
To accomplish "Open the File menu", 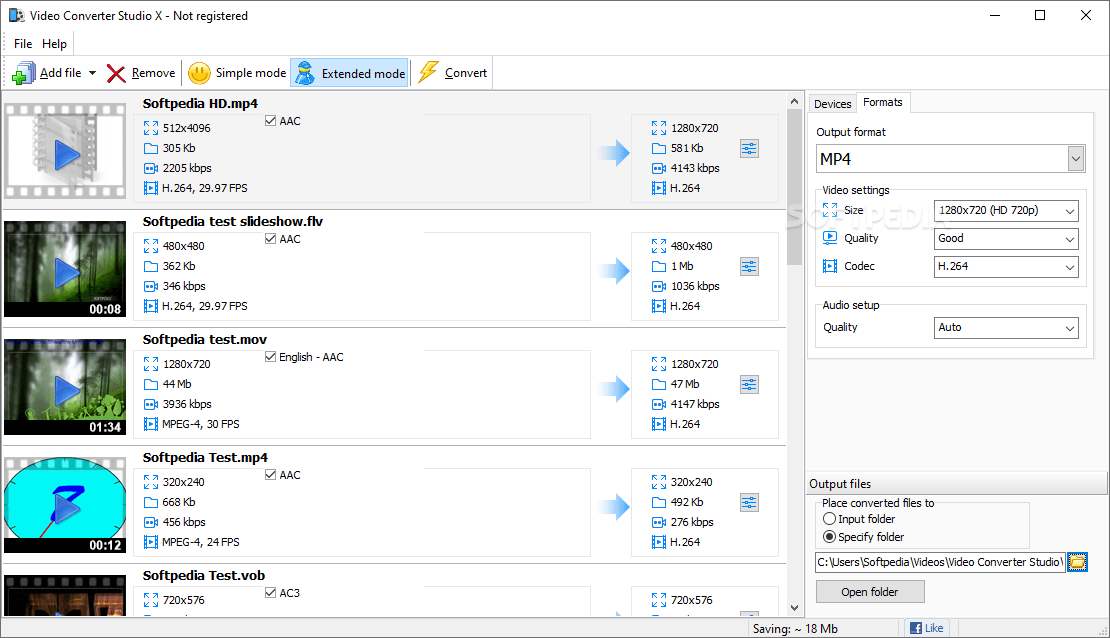I will coord(22,43).
